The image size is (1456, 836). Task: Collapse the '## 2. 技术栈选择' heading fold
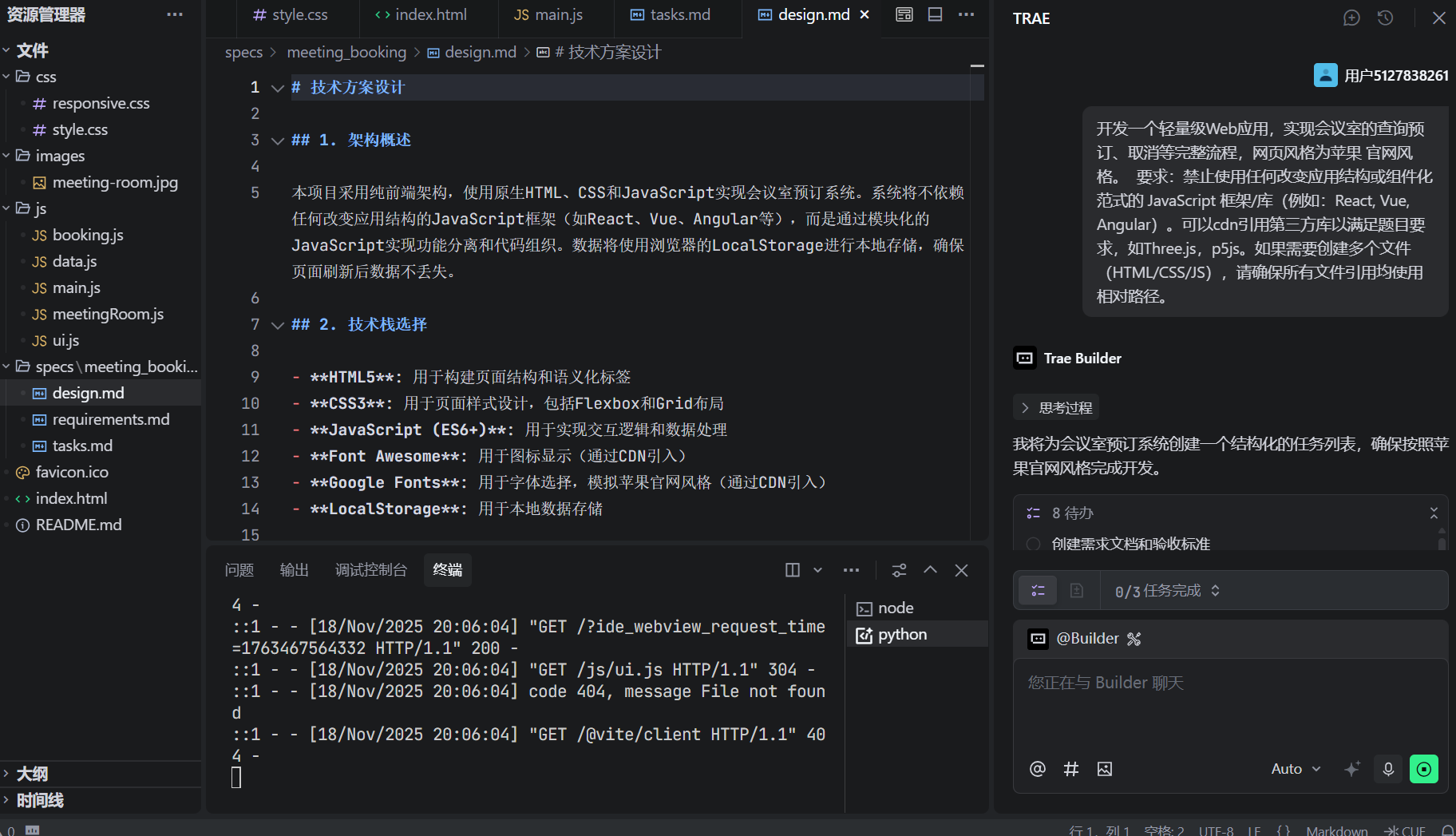pyautogui.click(x=278, y=325)
